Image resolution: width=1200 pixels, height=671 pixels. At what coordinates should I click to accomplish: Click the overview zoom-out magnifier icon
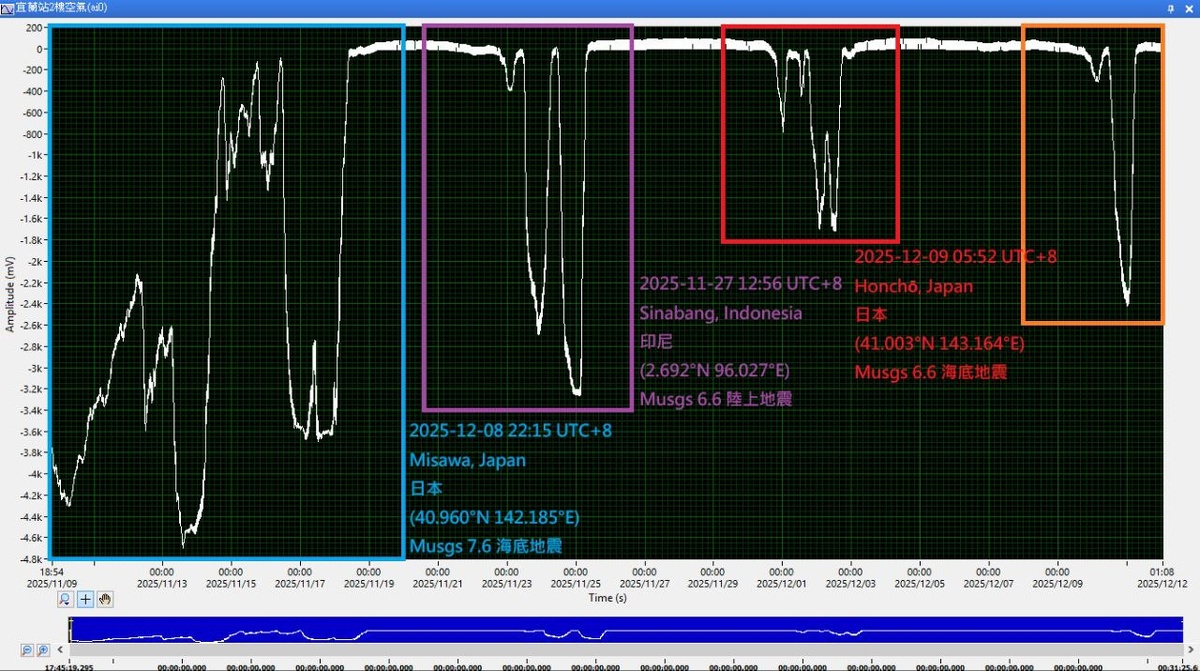tap(27, 650)
